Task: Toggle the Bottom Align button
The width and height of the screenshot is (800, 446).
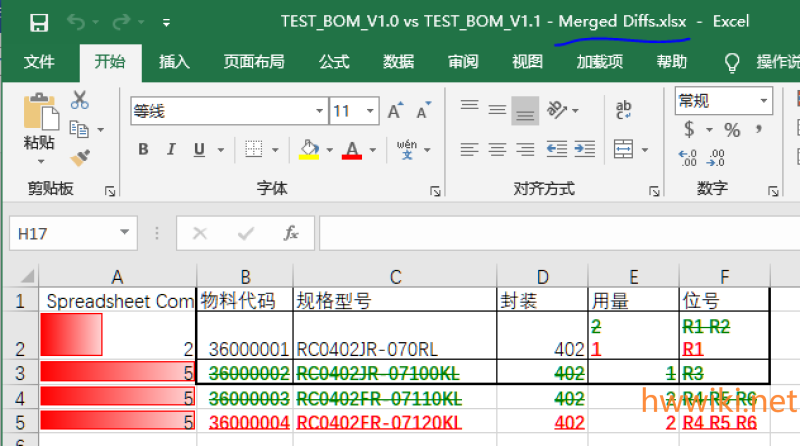Action: point(525,111)
